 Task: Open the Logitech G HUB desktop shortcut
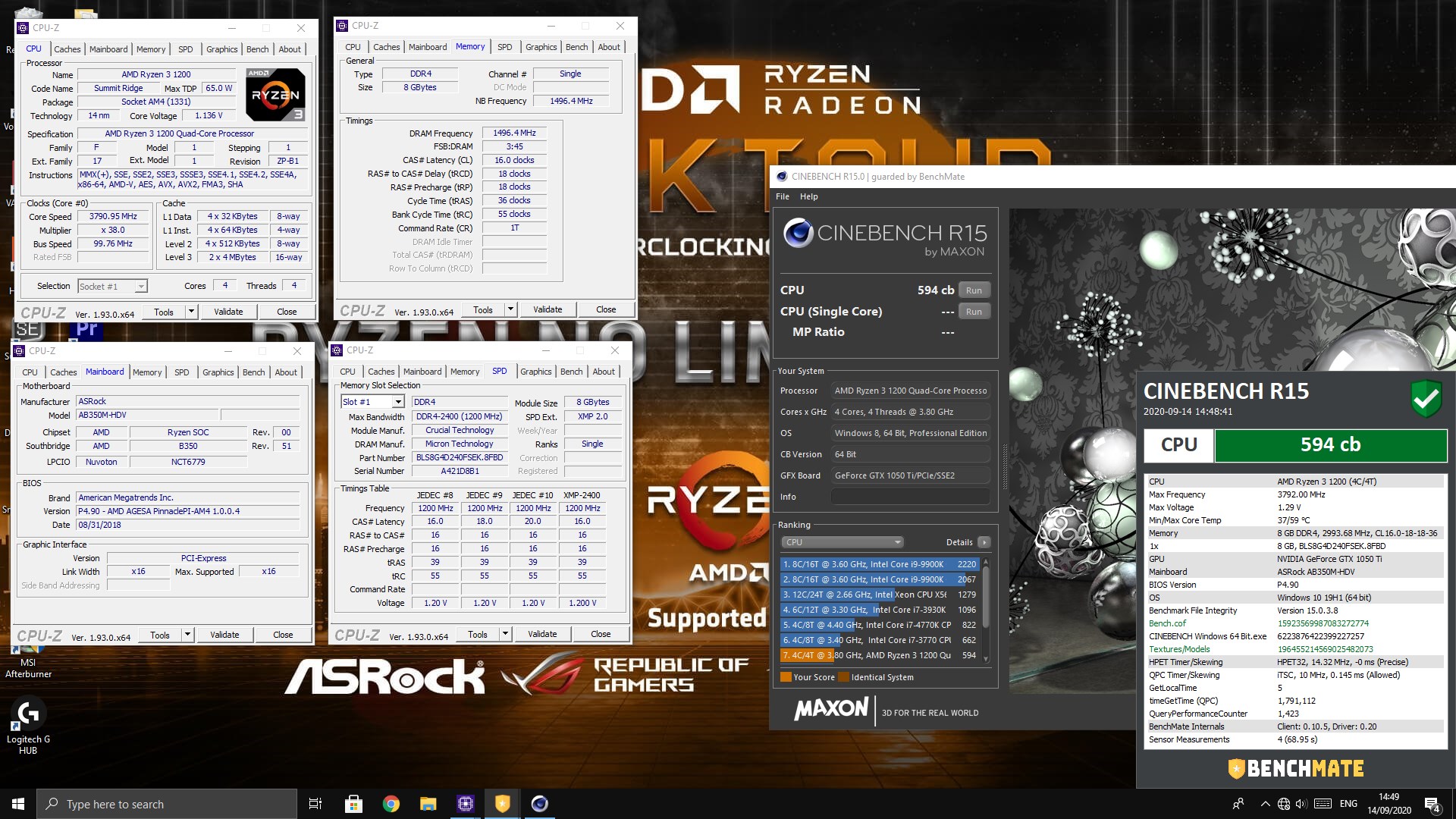coord(28,726)
